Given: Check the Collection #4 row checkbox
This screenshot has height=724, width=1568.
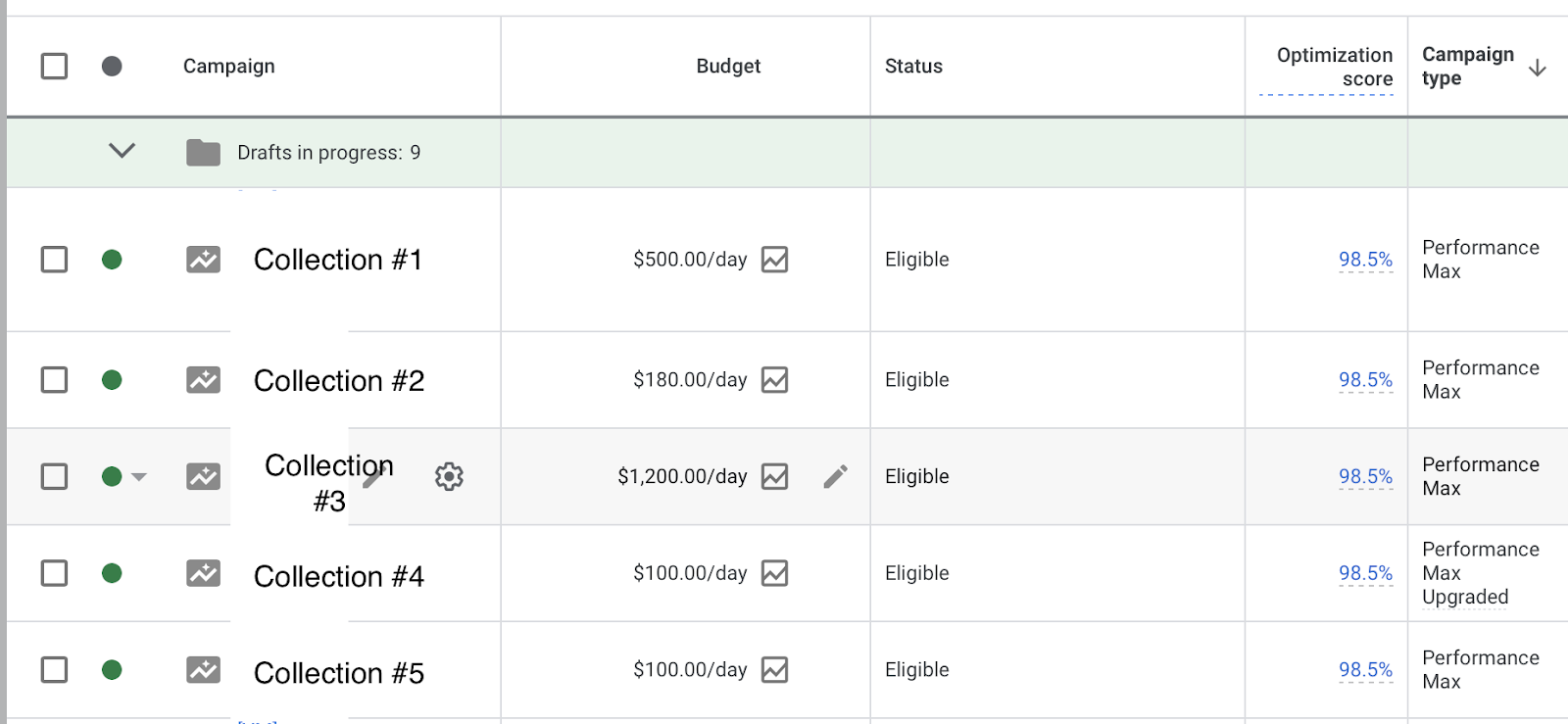Looking at the screenshot, I should [55, 573].
